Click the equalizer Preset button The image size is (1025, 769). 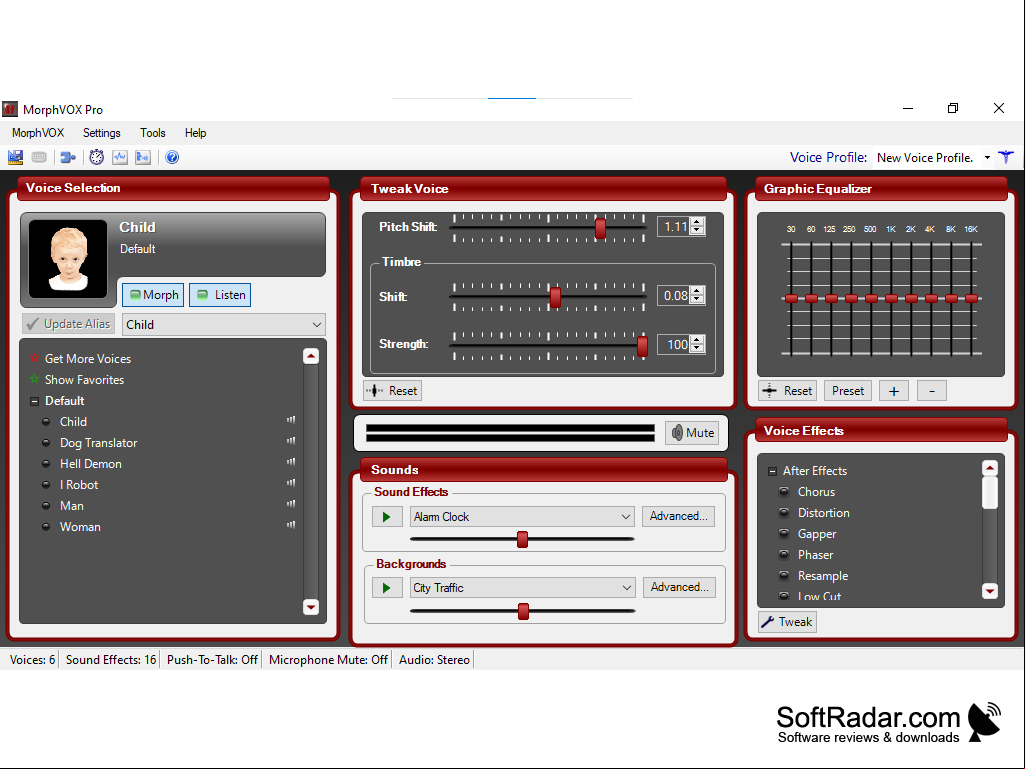(848, 390)
